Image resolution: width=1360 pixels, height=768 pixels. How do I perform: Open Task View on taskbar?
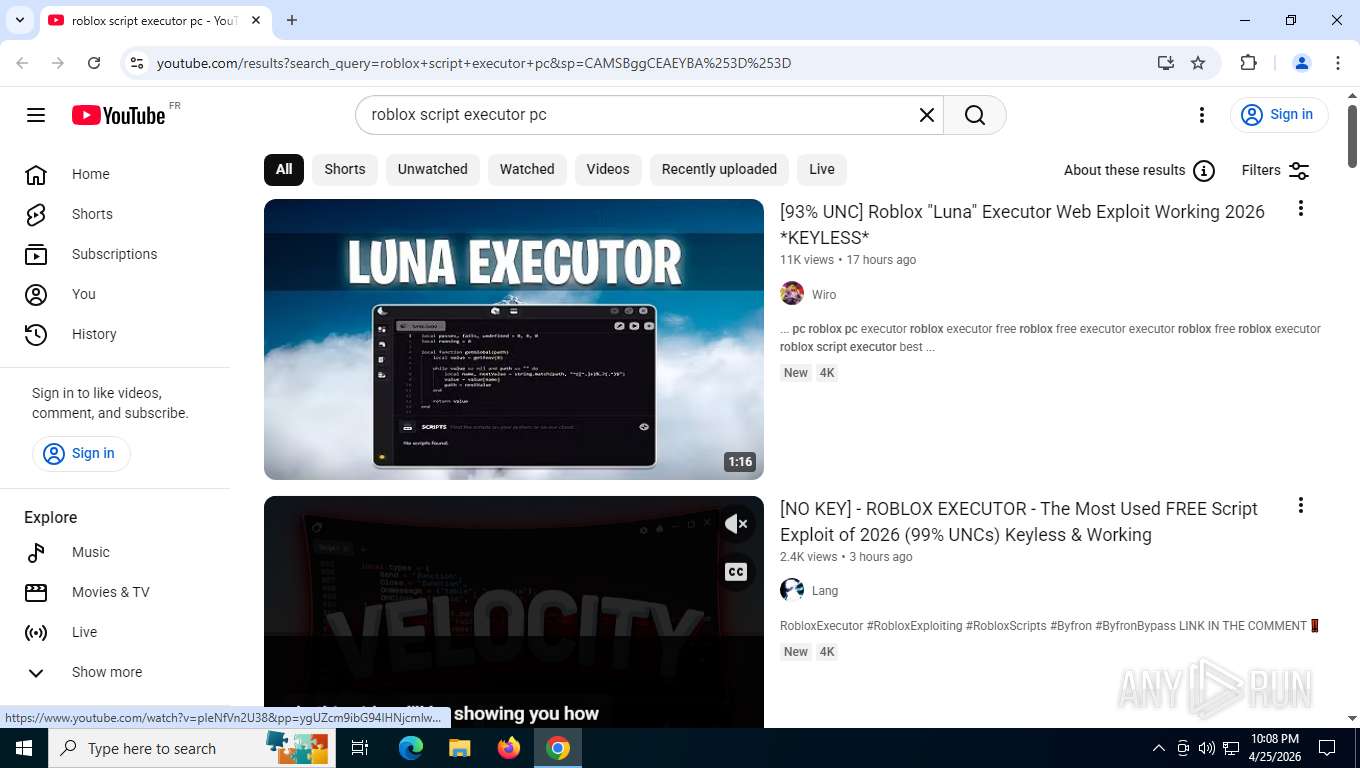360,748
